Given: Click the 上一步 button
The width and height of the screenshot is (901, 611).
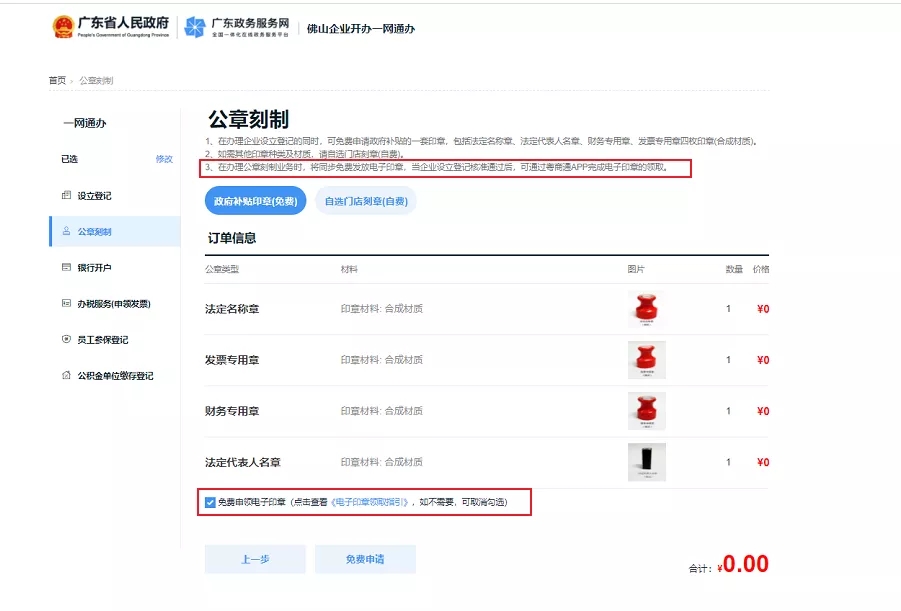Looking at the screenshot, I should coord(254,559).
